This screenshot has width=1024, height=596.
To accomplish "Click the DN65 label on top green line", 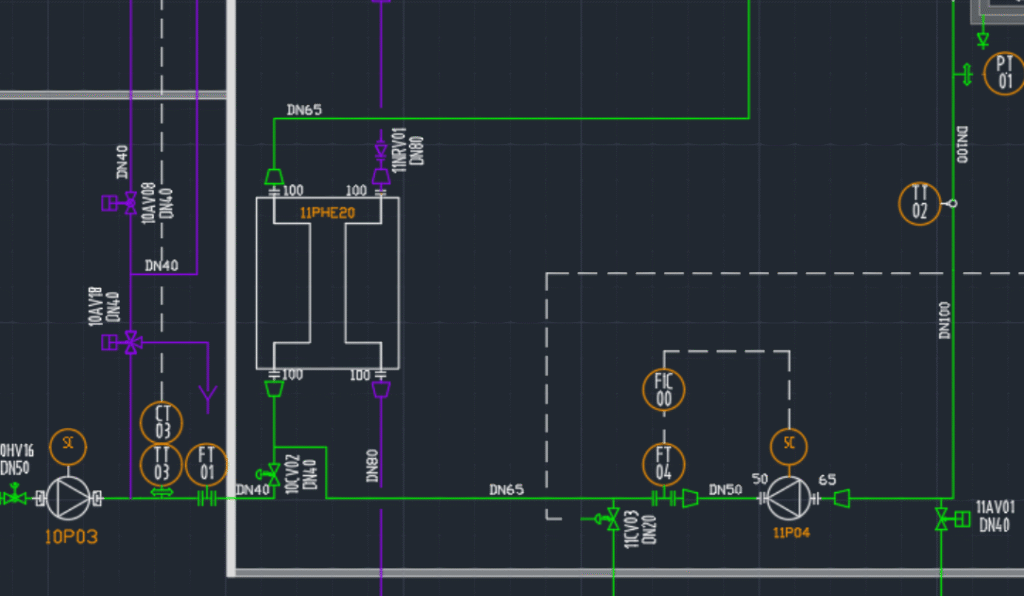I will click(304, 110).
